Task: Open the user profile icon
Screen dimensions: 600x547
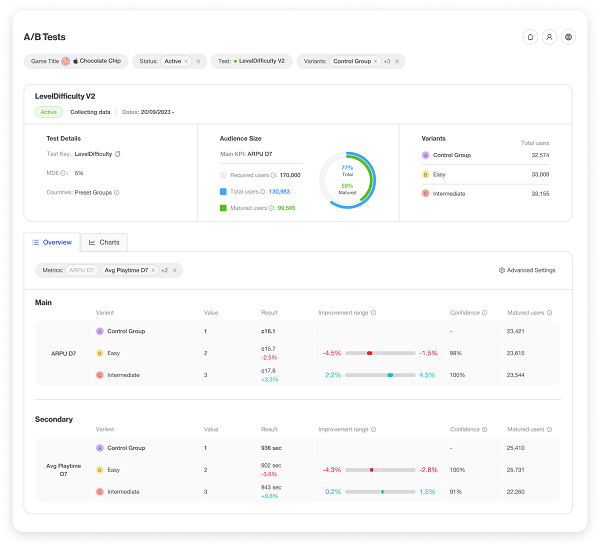Action: (549, 37)
